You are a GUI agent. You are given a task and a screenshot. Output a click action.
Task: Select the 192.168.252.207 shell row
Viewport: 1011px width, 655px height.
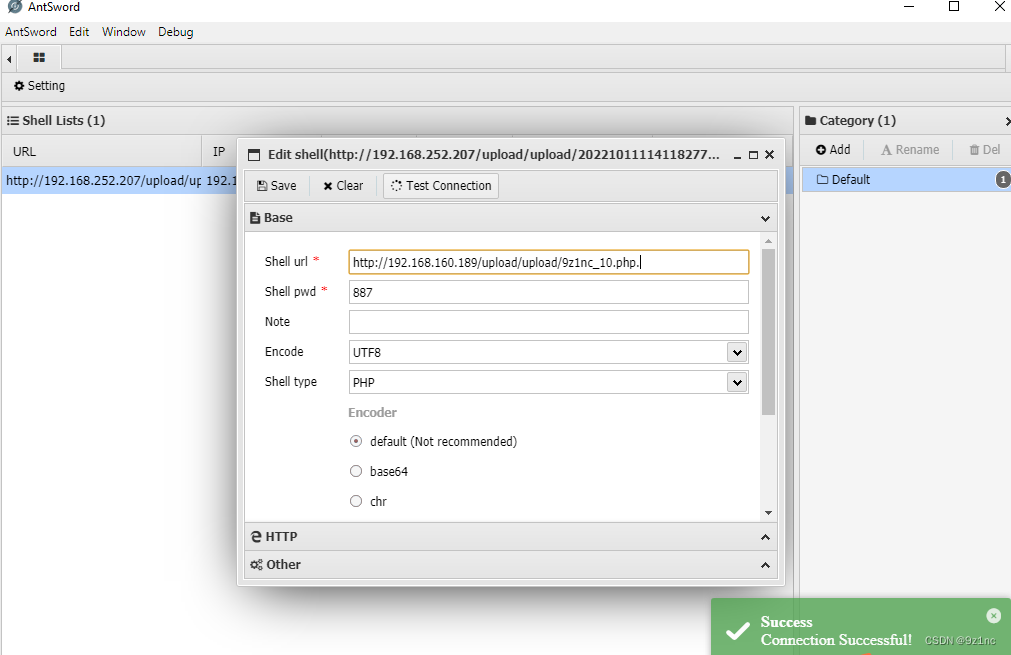point(119,181)
